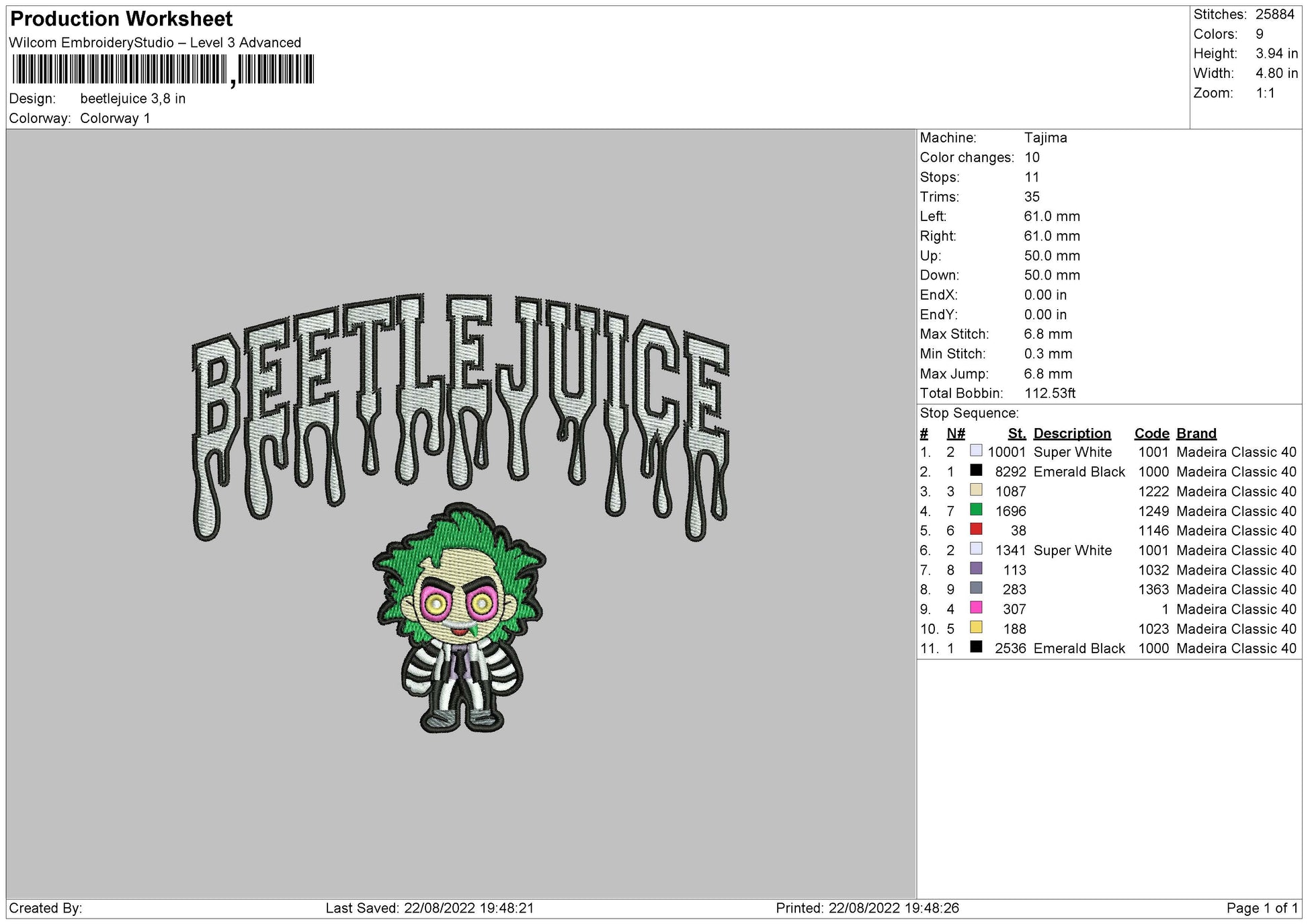This screenshot has height=924, width=1308.
Task: Click the Beetlejuice character embroidery preview
Action: click(x=460, y=618)
